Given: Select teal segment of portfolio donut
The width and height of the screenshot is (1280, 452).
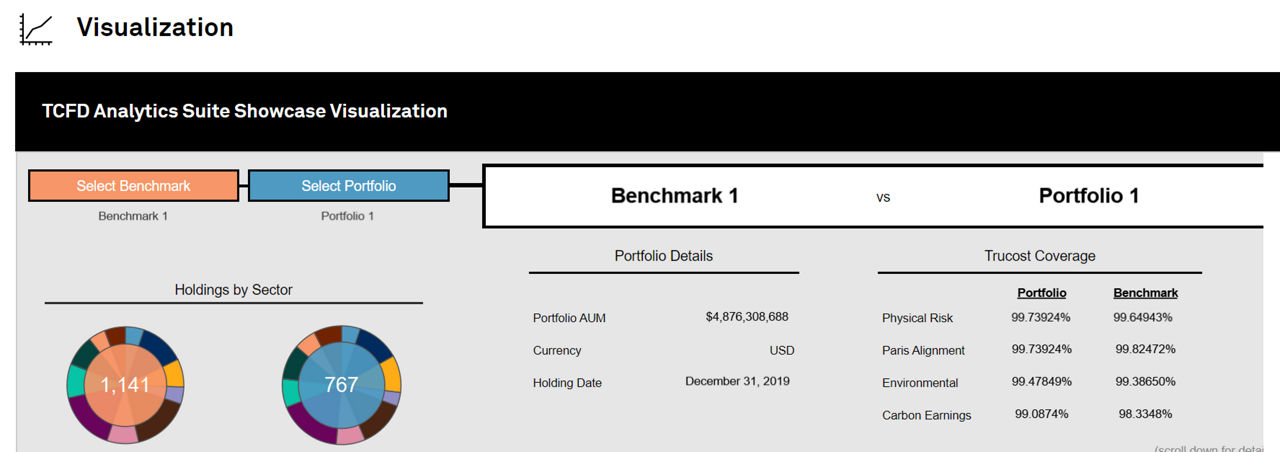Looking at the screenshot, I should pos(290,393).
